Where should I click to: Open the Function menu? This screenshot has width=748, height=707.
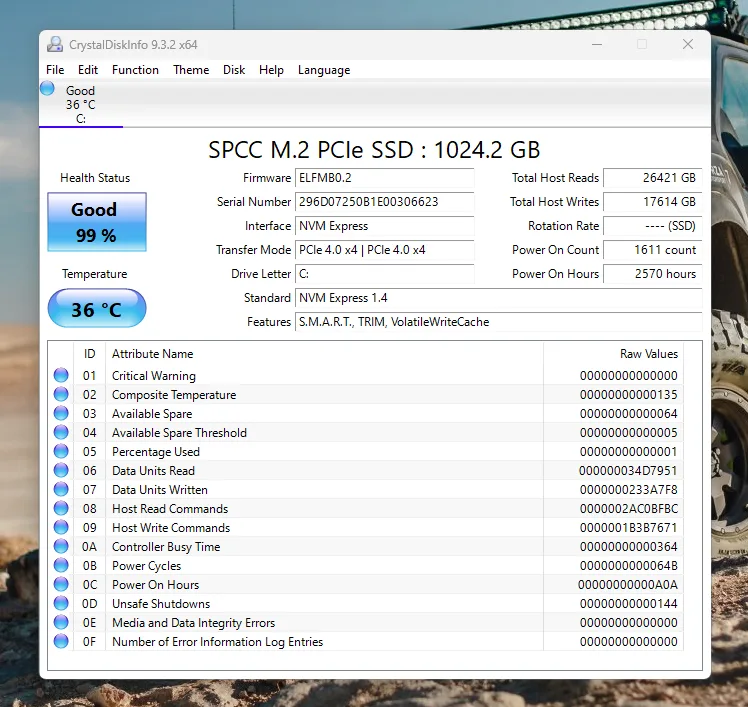pos(135,70)
